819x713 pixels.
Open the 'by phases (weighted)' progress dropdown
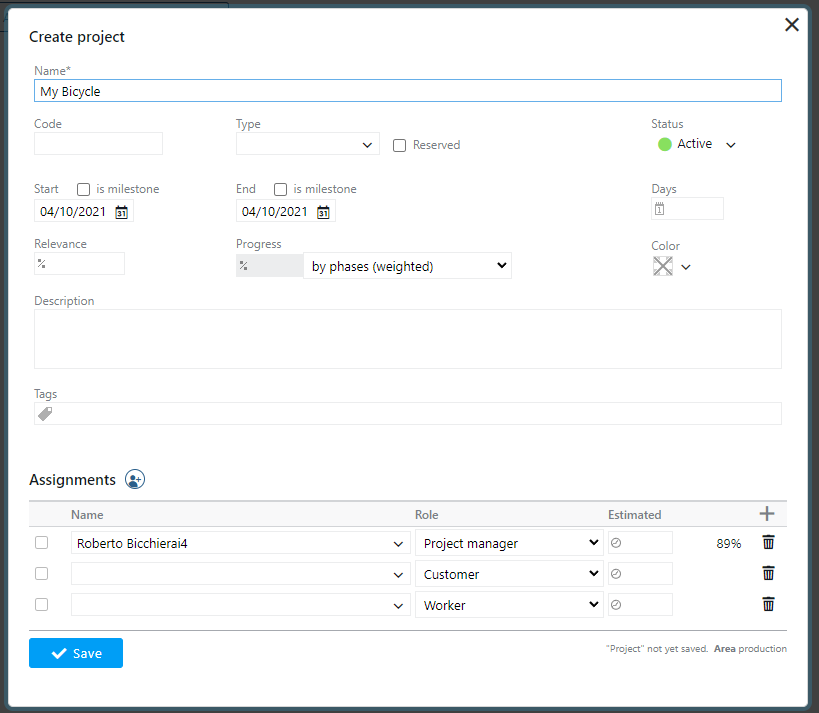click(x=407, y=267)
